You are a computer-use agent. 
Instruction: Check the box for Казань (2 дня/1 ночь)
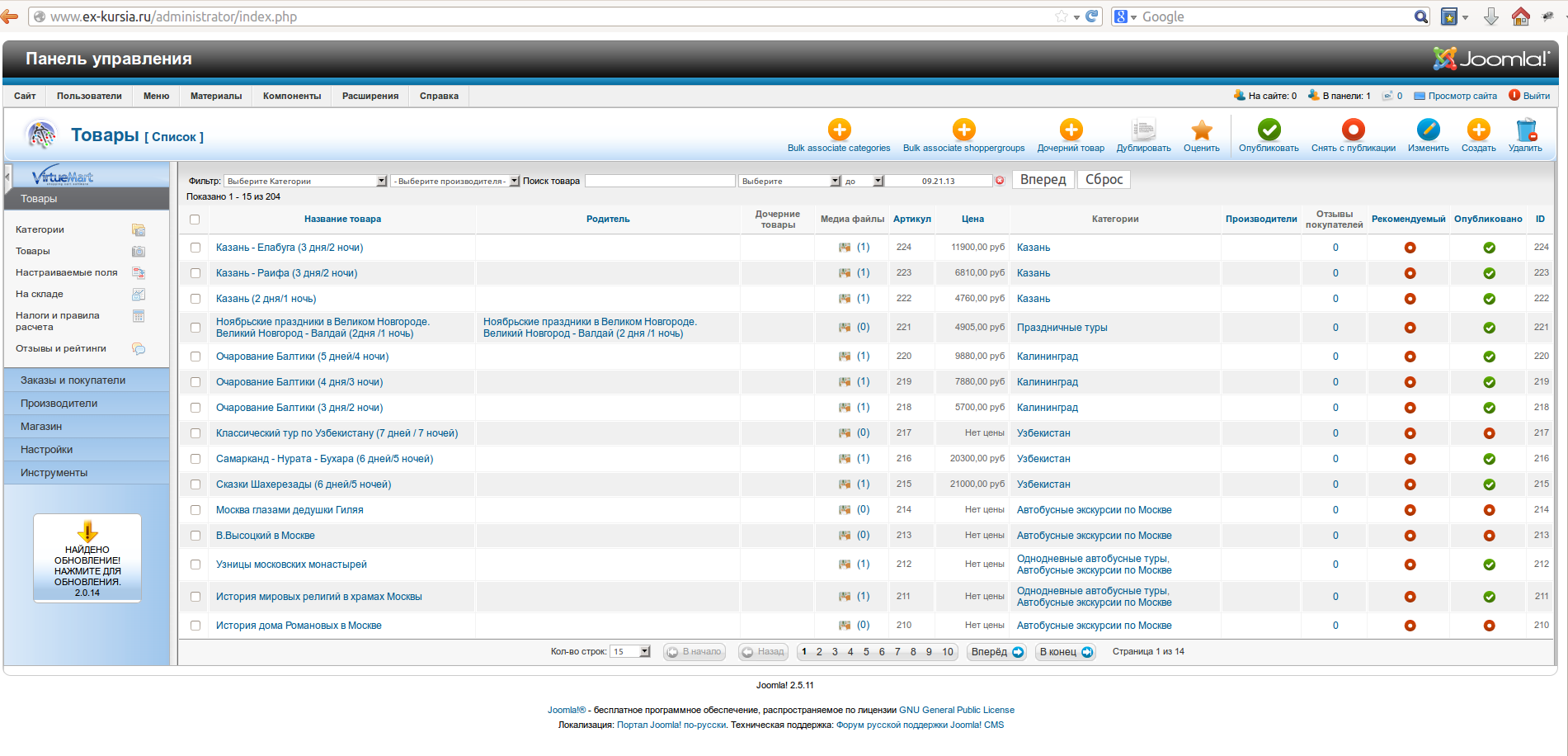(x=195, y=299)
